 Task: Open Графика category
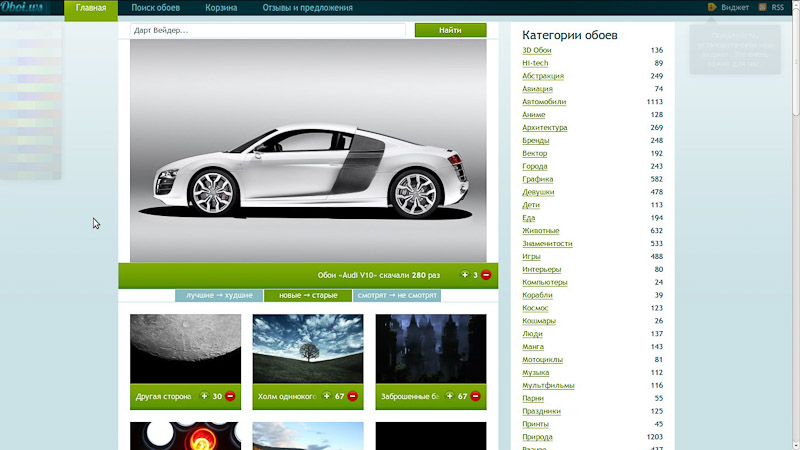point(538,179)
